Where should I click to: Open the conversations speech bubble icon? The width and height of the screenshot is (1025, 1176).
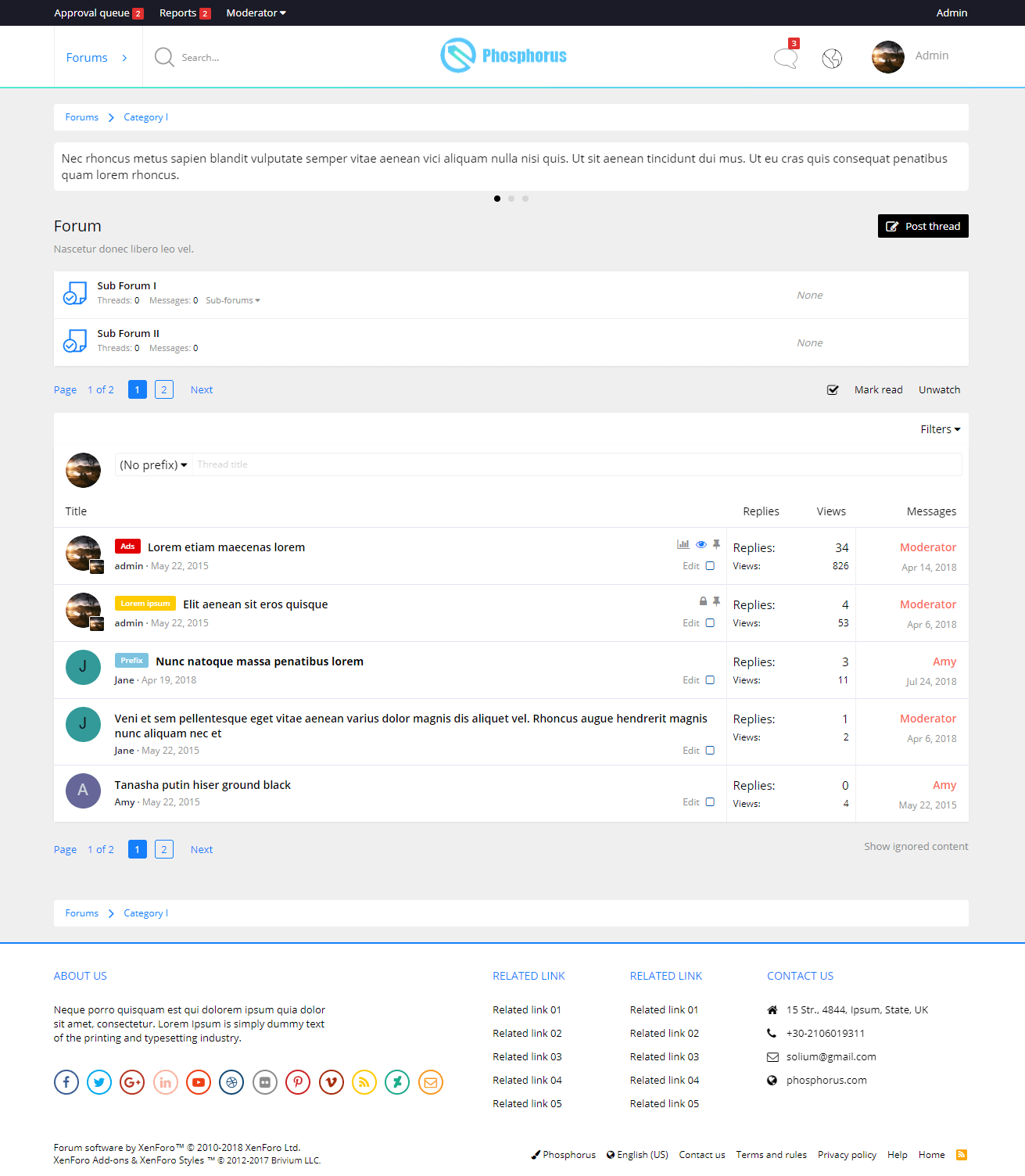tap(785, 58)
